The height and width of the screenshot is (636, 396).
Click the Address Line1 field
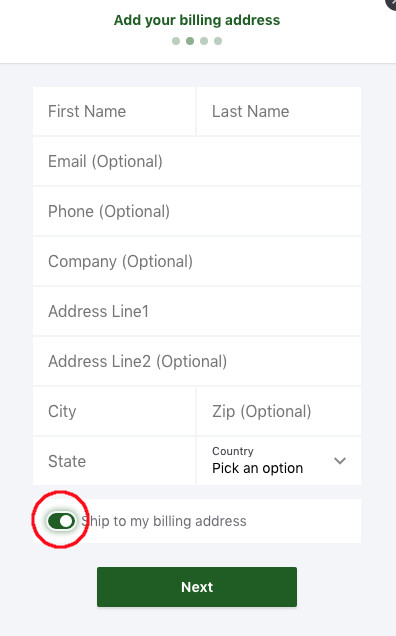coord(197,311)
